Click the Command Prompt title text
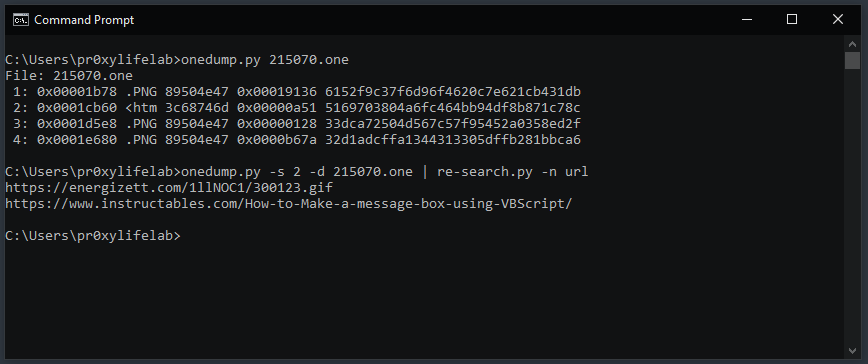Screen dimensions: 868x364 84,20
